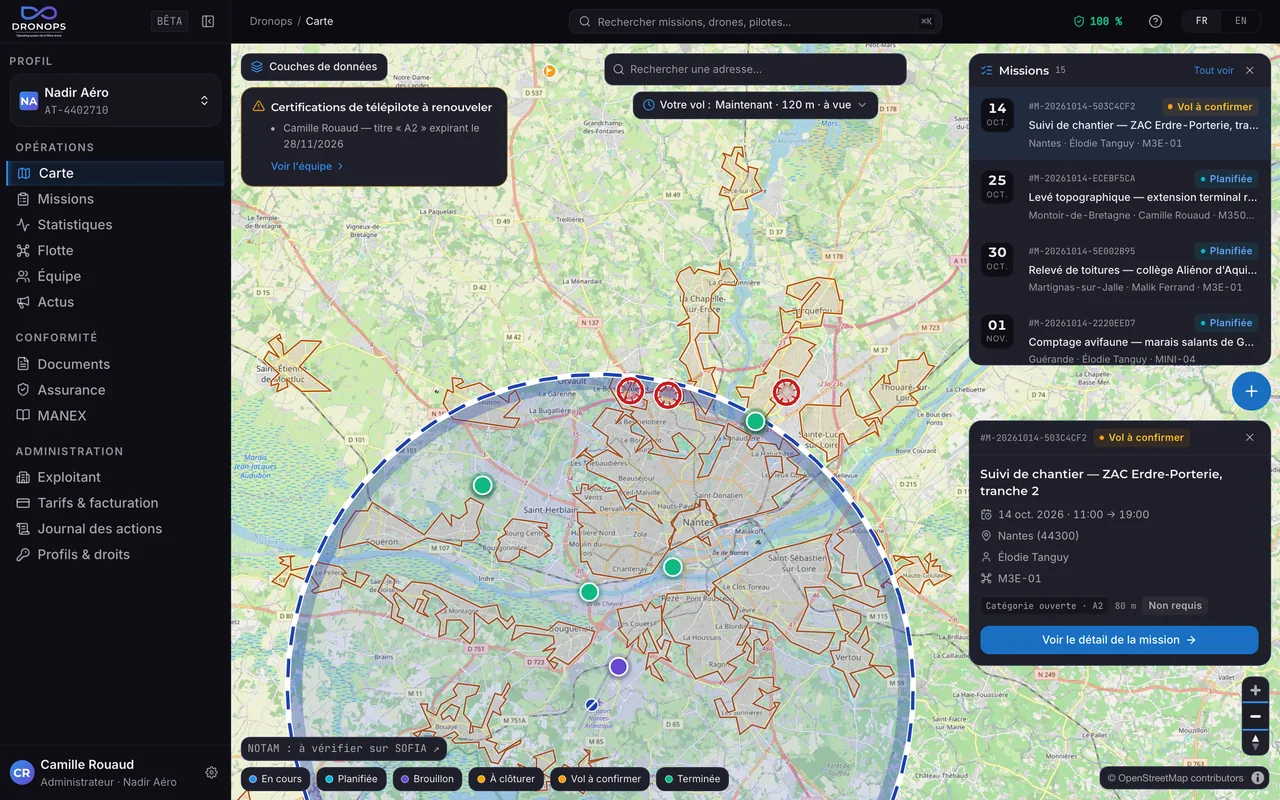Focus the Rechercher une adresse field
This screenshot has height=800, width=1280.
pyautogui.click(x=755, y=70)
